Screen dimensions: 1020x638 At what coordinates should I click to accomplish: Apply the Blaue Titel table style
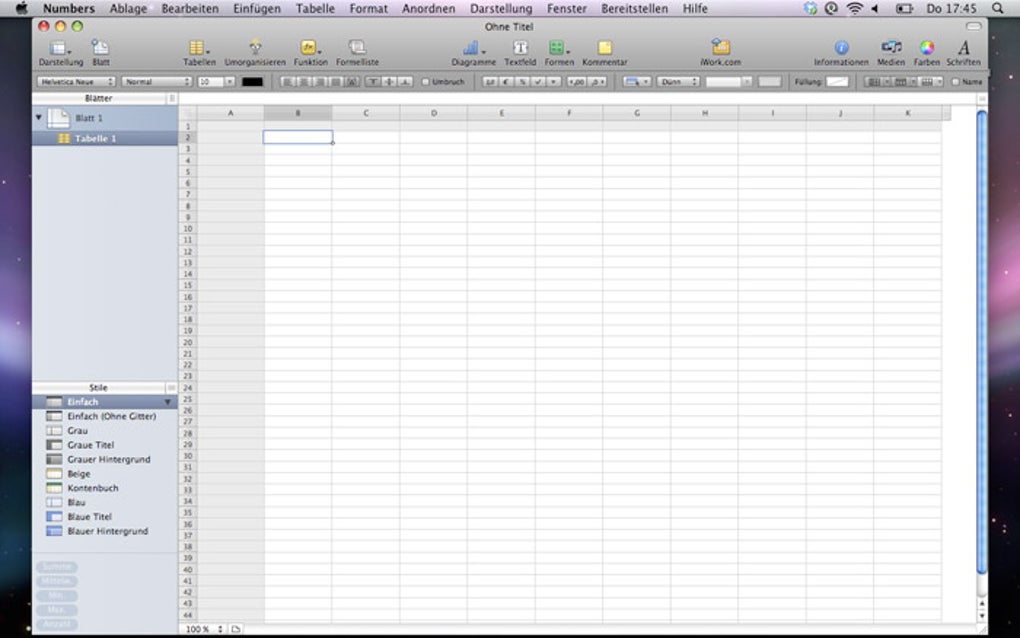click(x=105, y=516)
